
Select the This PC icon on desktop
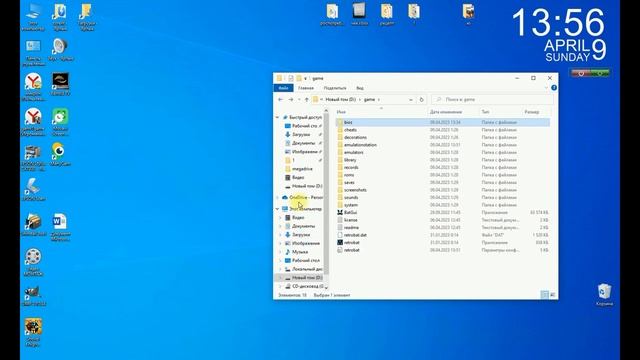click(x=33, y=17)
